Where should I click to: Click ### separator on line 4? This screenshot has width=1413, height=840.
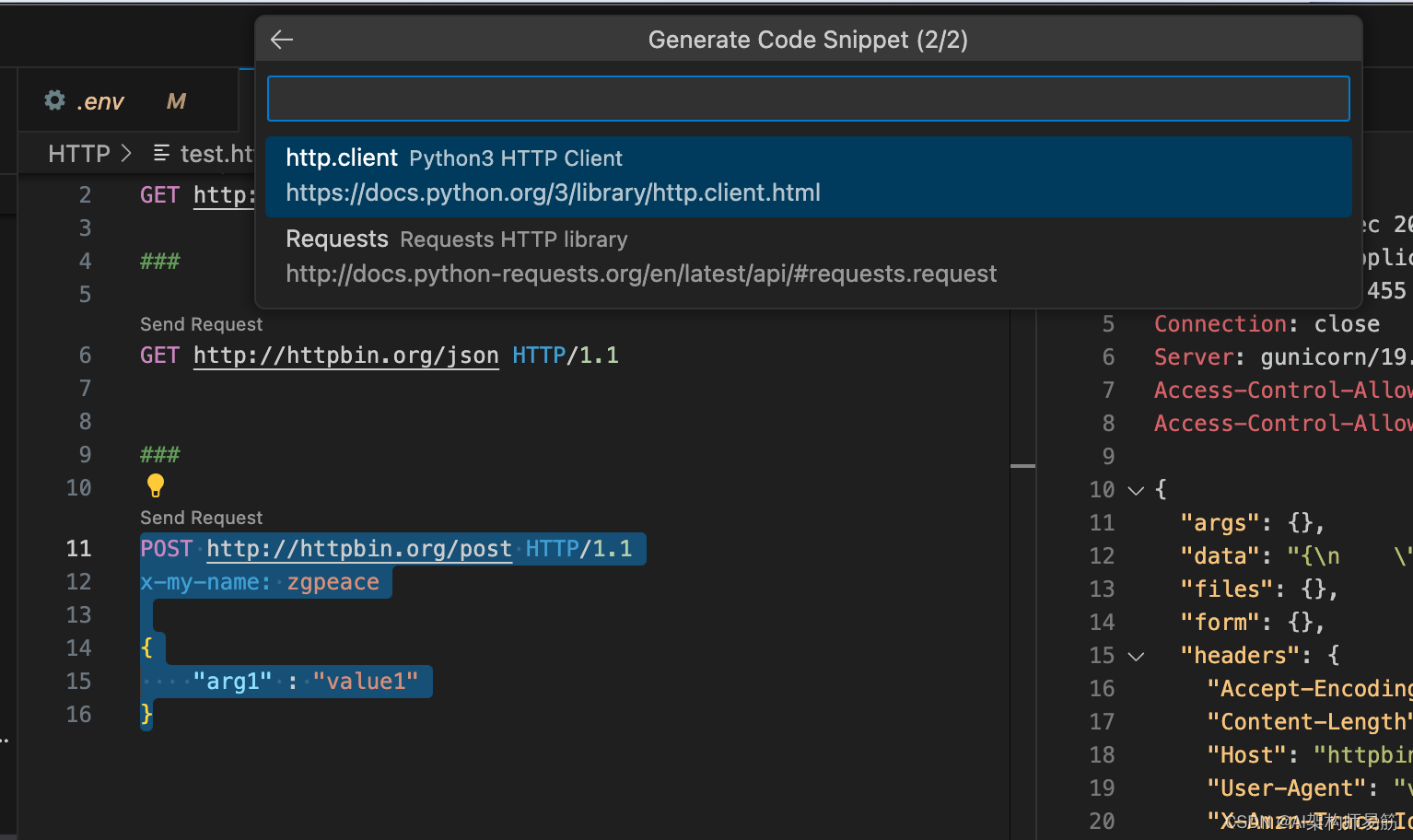point(160,262)
